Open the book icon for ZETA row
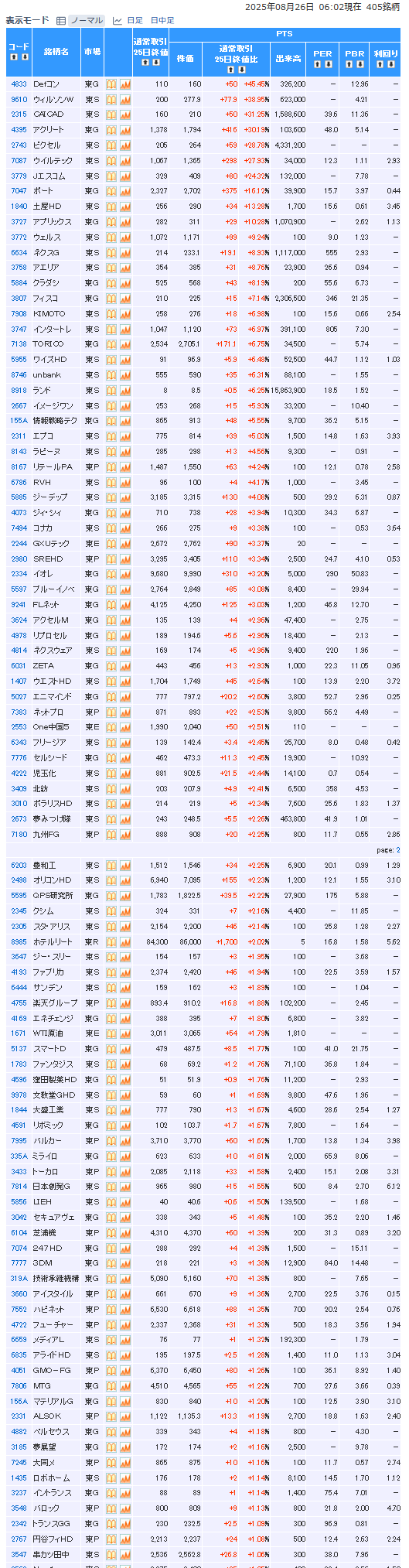 pyautogui.click(x=111, y=666)
